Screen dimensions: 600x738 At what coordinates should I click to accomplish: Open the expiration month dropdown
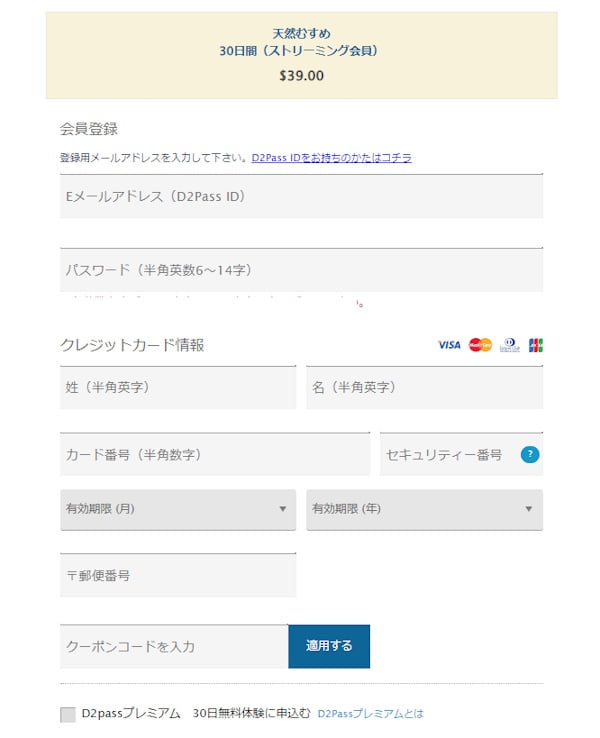point(178,509)
